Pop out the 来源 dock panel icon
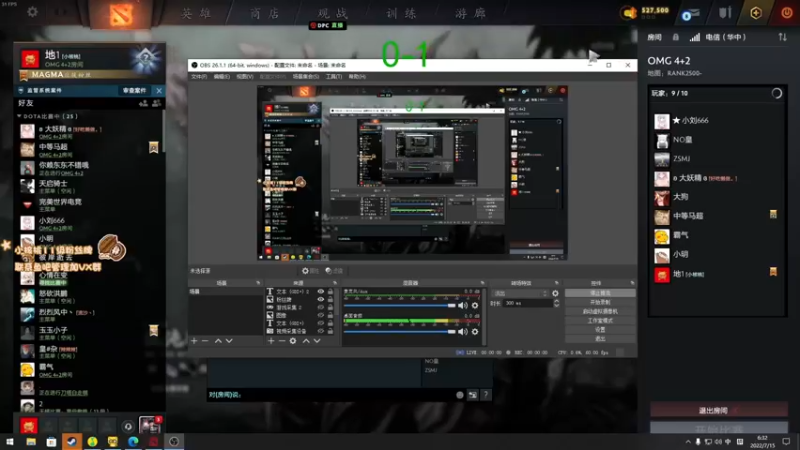The height and width of the screenshot is (450, 800). click(335, 283)
